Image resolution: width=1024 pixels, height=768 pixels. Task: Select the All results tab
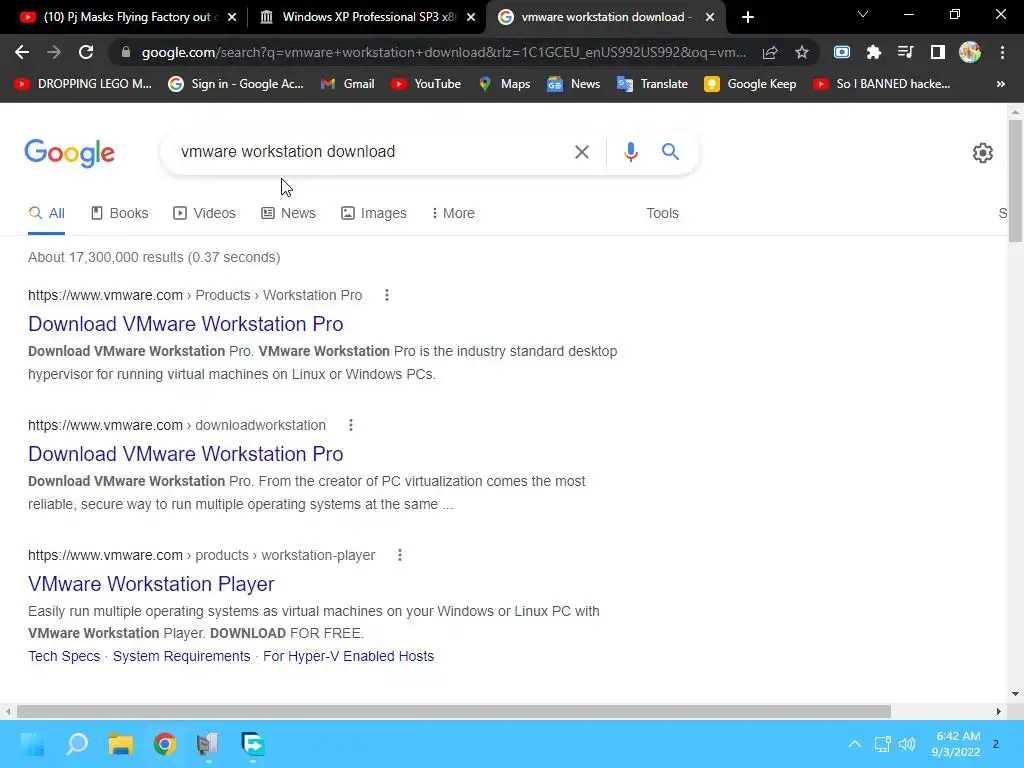coord(46,213)
